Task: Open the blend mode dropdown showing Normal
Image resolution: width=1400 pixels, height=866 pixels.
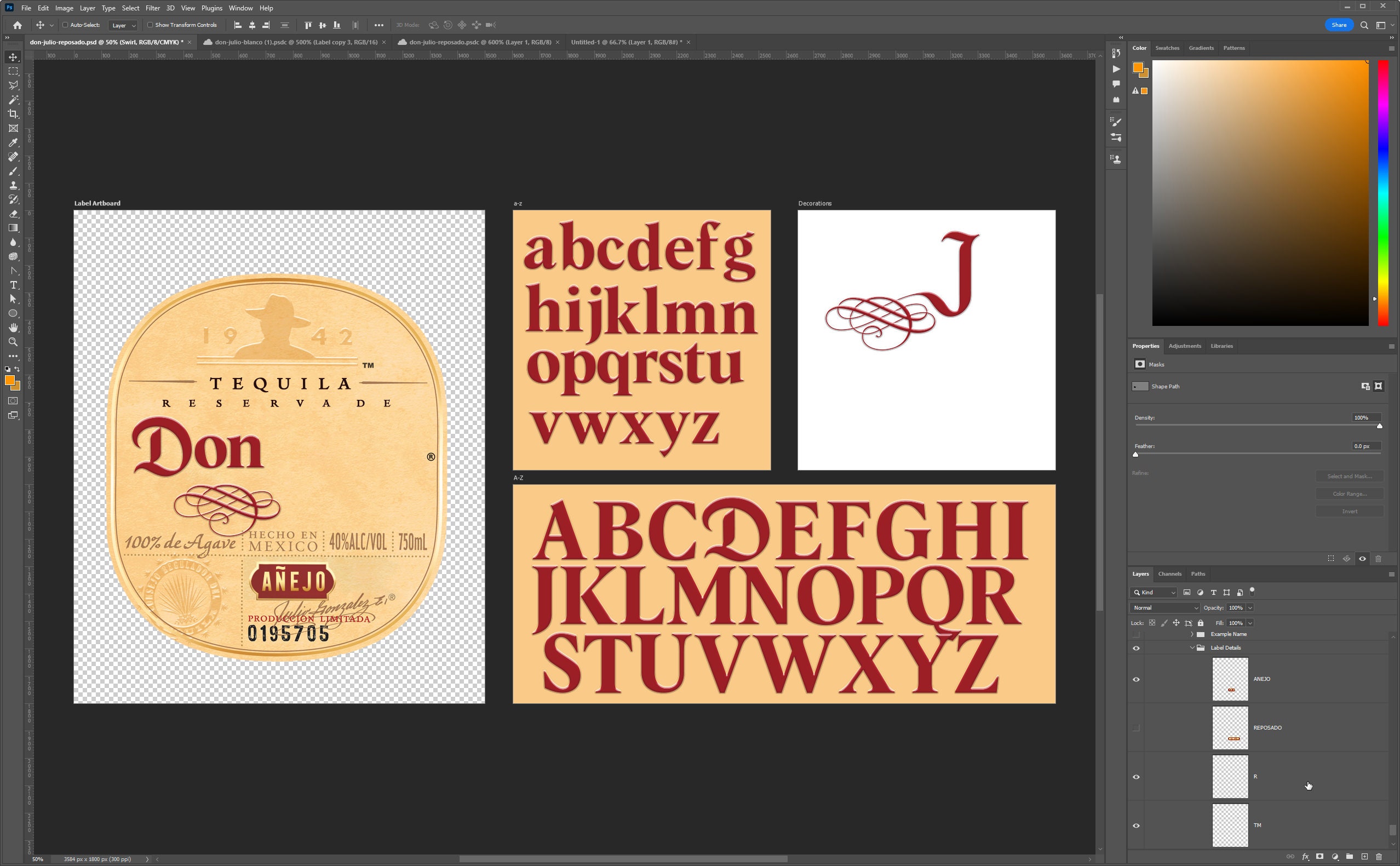Action: [x=1164, y=607]
